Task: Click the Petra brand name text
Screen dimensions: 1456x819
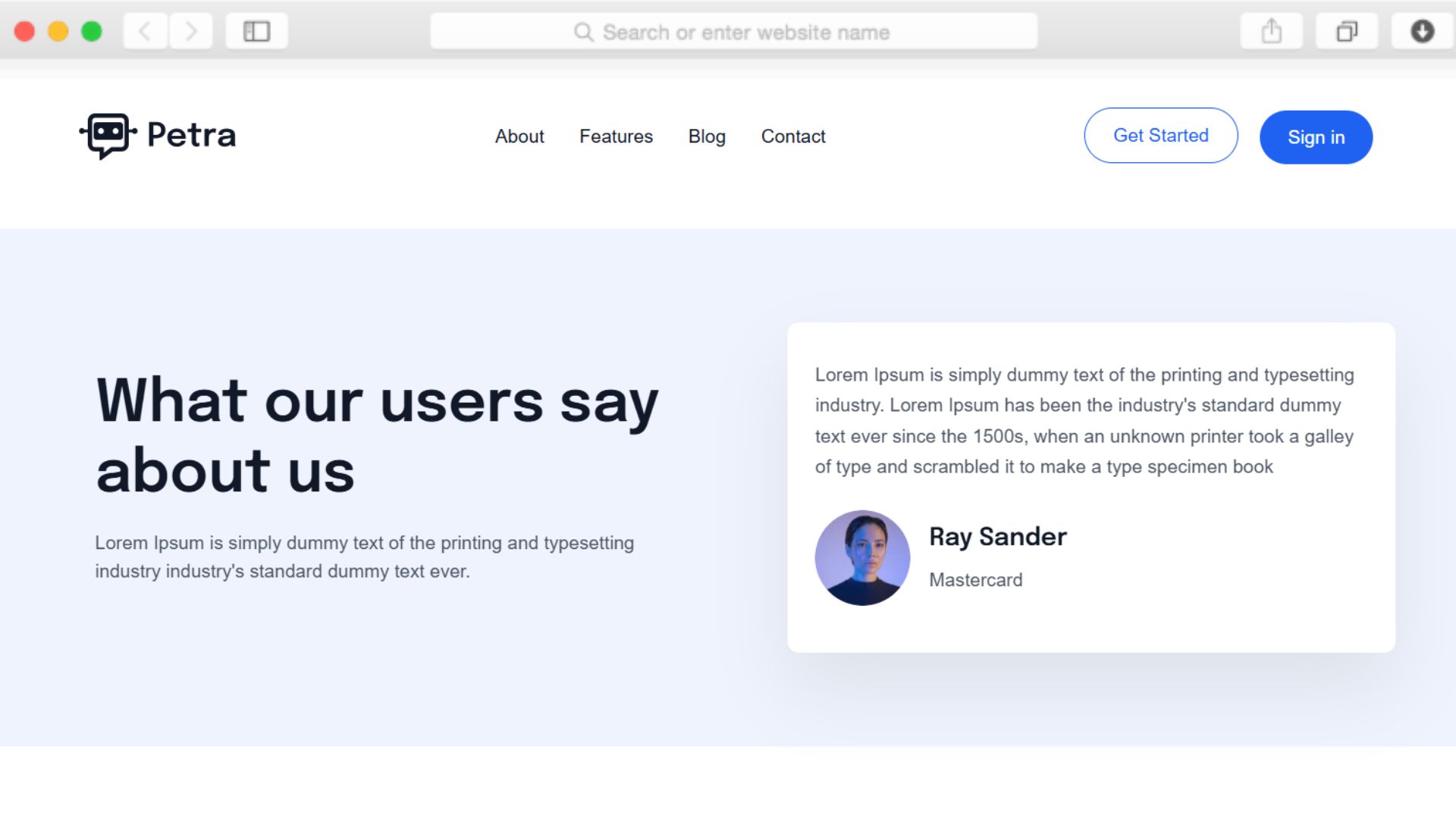Action: click(191, 135)
